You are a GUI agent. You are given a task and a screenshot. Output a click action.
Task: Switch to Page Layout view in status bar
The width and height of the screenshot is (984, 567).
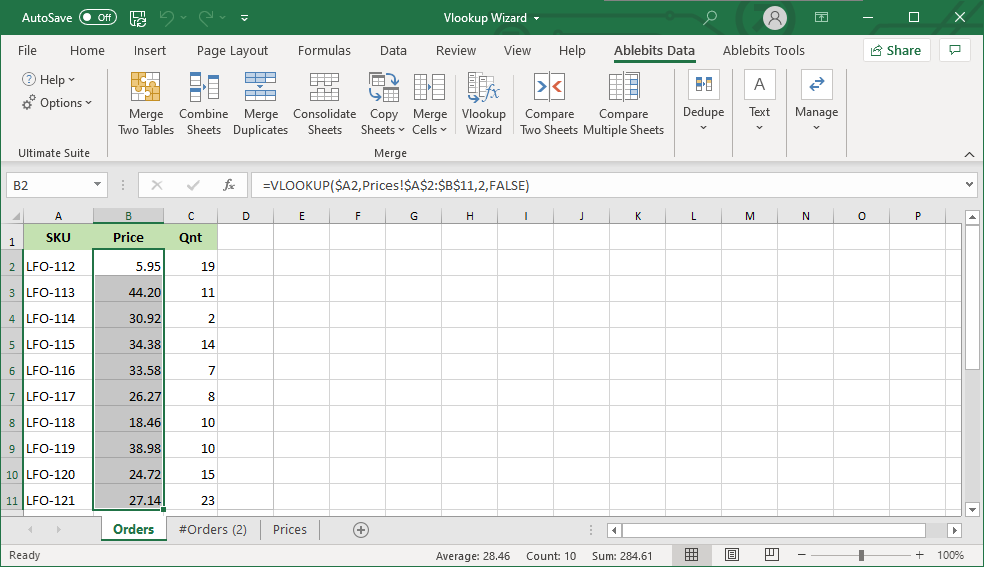pos(732,554)
